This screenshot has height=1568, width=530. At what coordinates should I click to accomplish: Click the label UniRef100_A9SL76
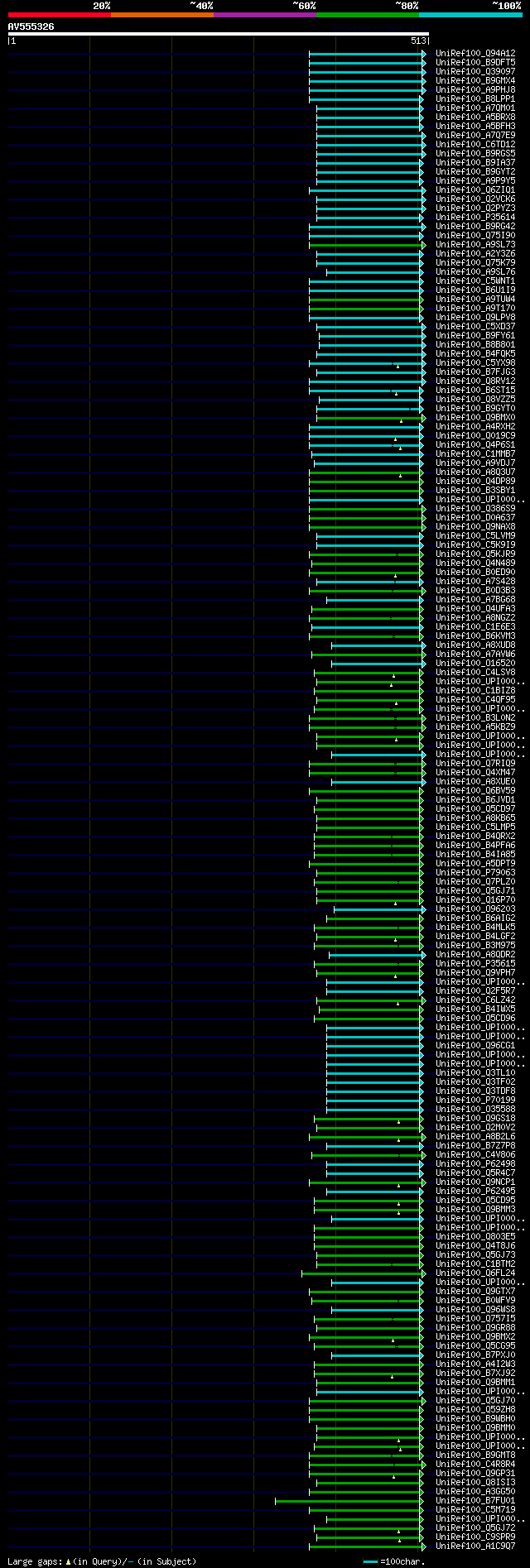click(x=475, y=272)
